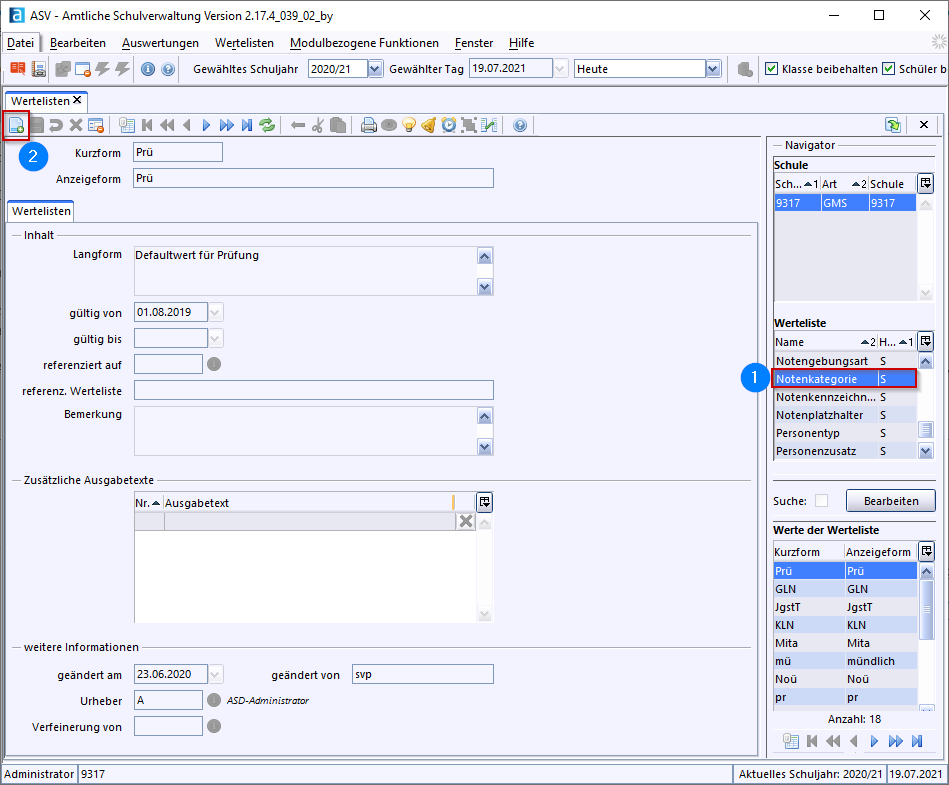Click the Kurzform input field
Screen dimensions: 949x785
point(178,153)
